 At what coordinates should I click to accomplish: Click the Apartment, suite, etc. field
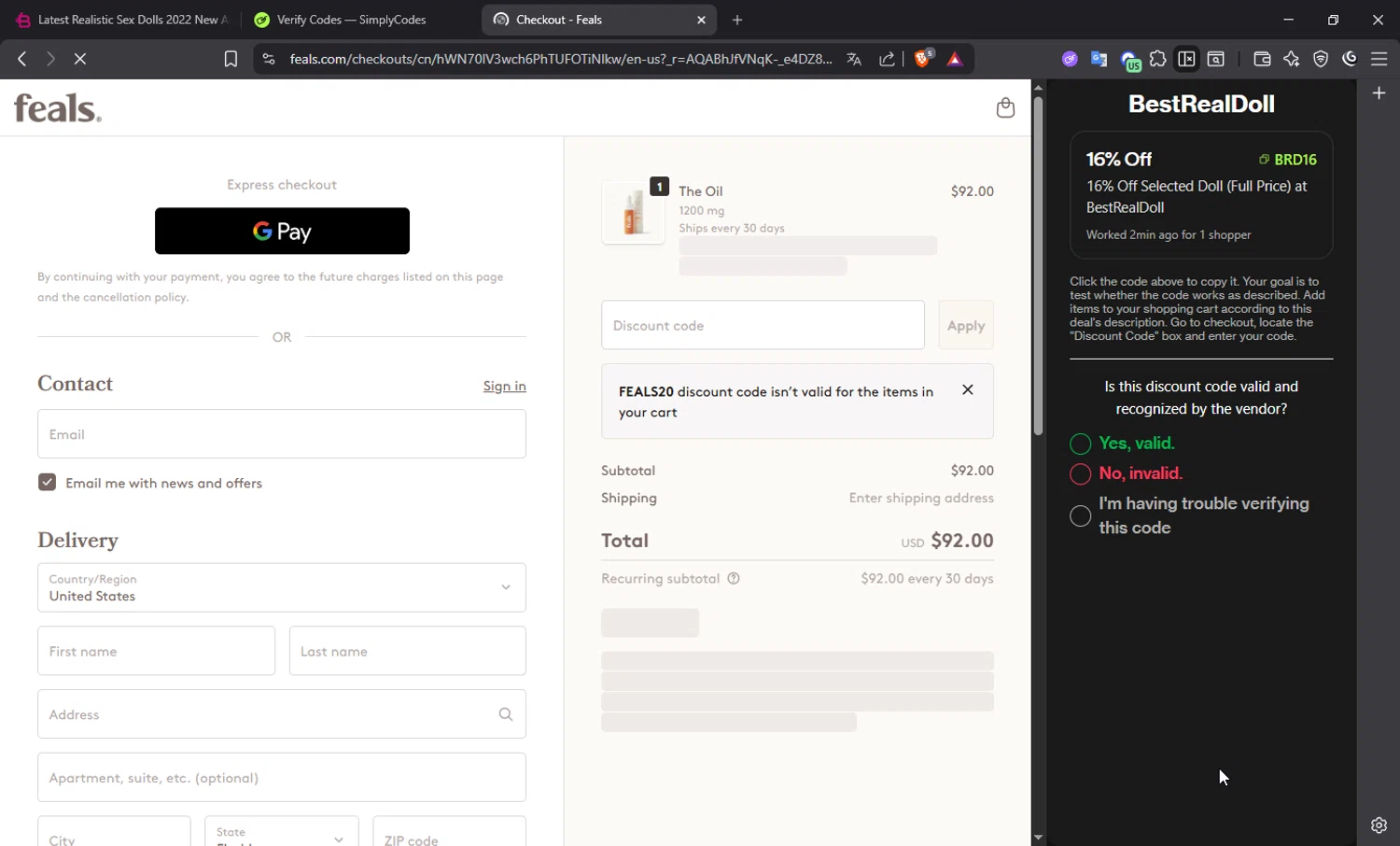282,777
